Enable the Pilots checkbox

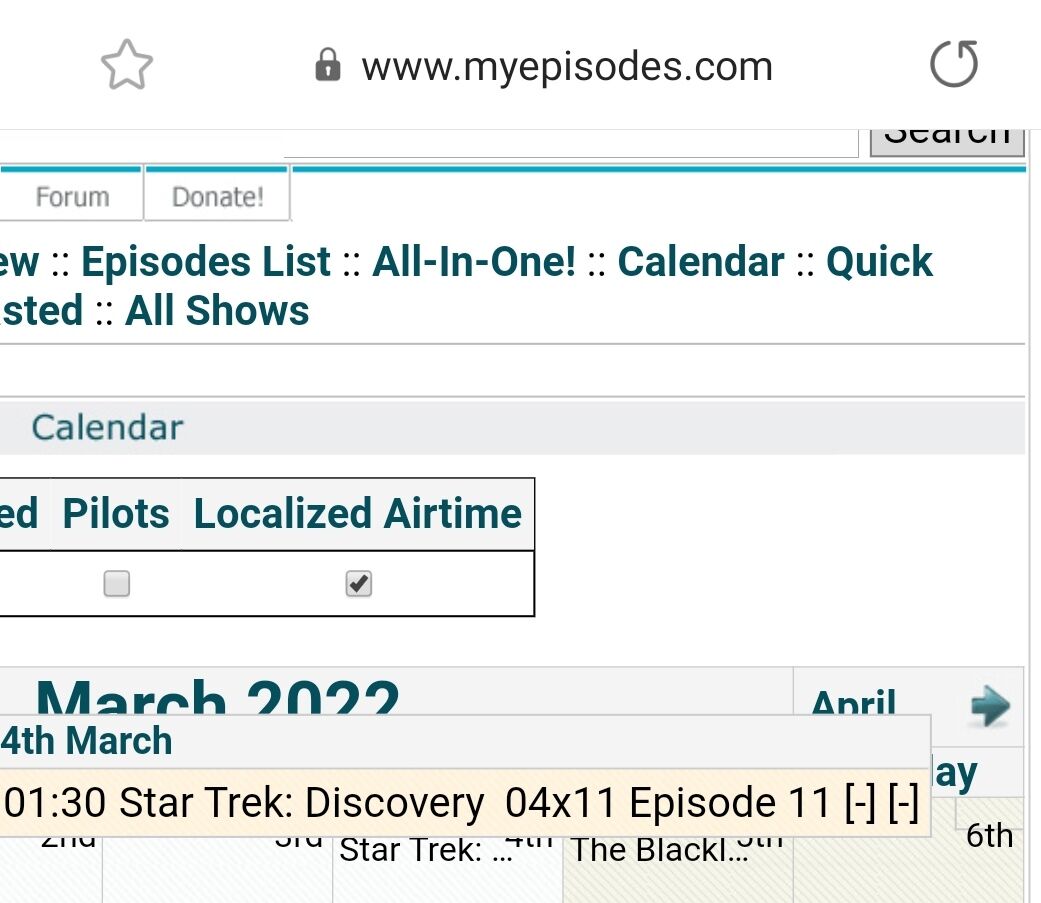pos(117,583)
